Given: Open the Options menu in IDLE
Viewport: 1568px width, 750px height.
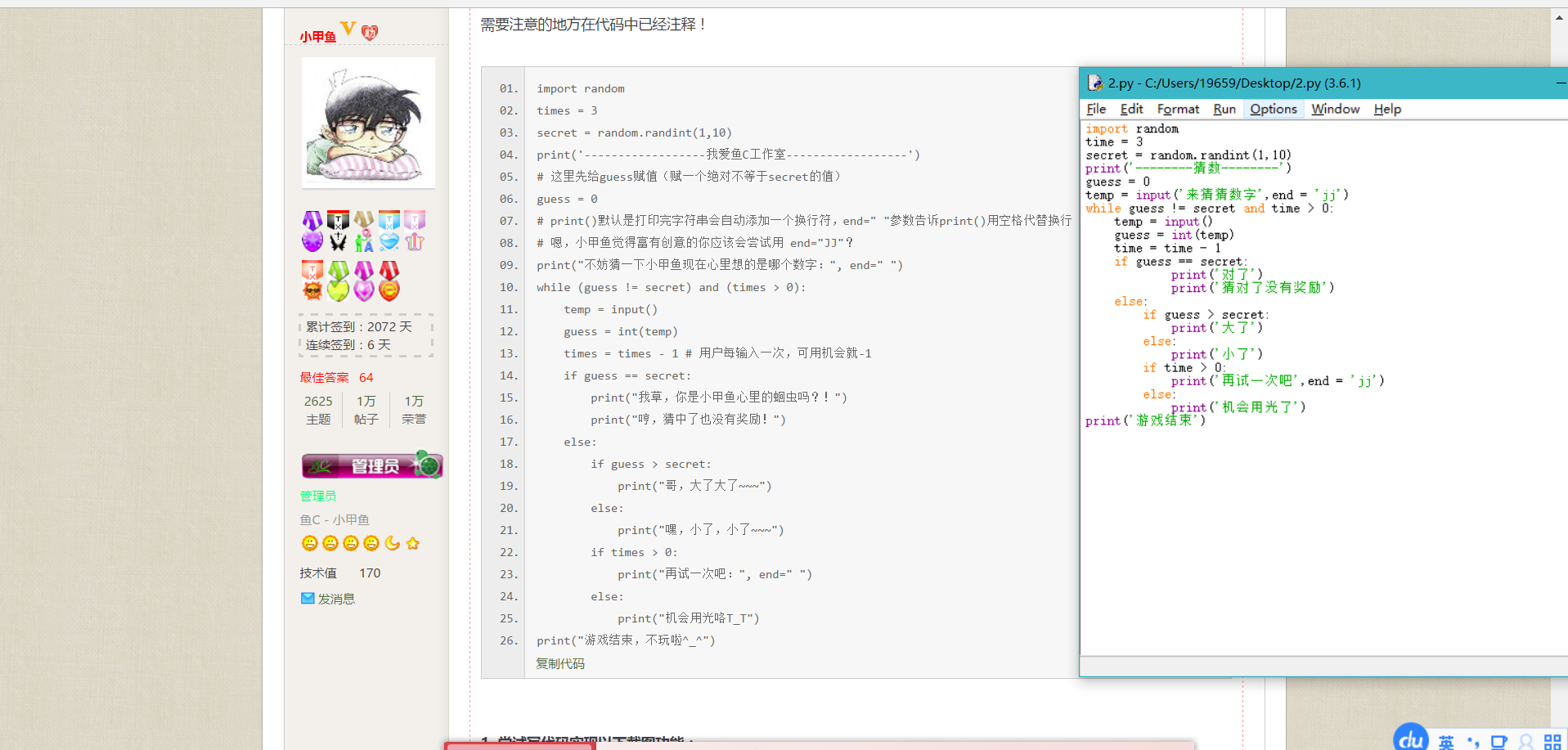Looking at the screenshot, I should 1273,109.
